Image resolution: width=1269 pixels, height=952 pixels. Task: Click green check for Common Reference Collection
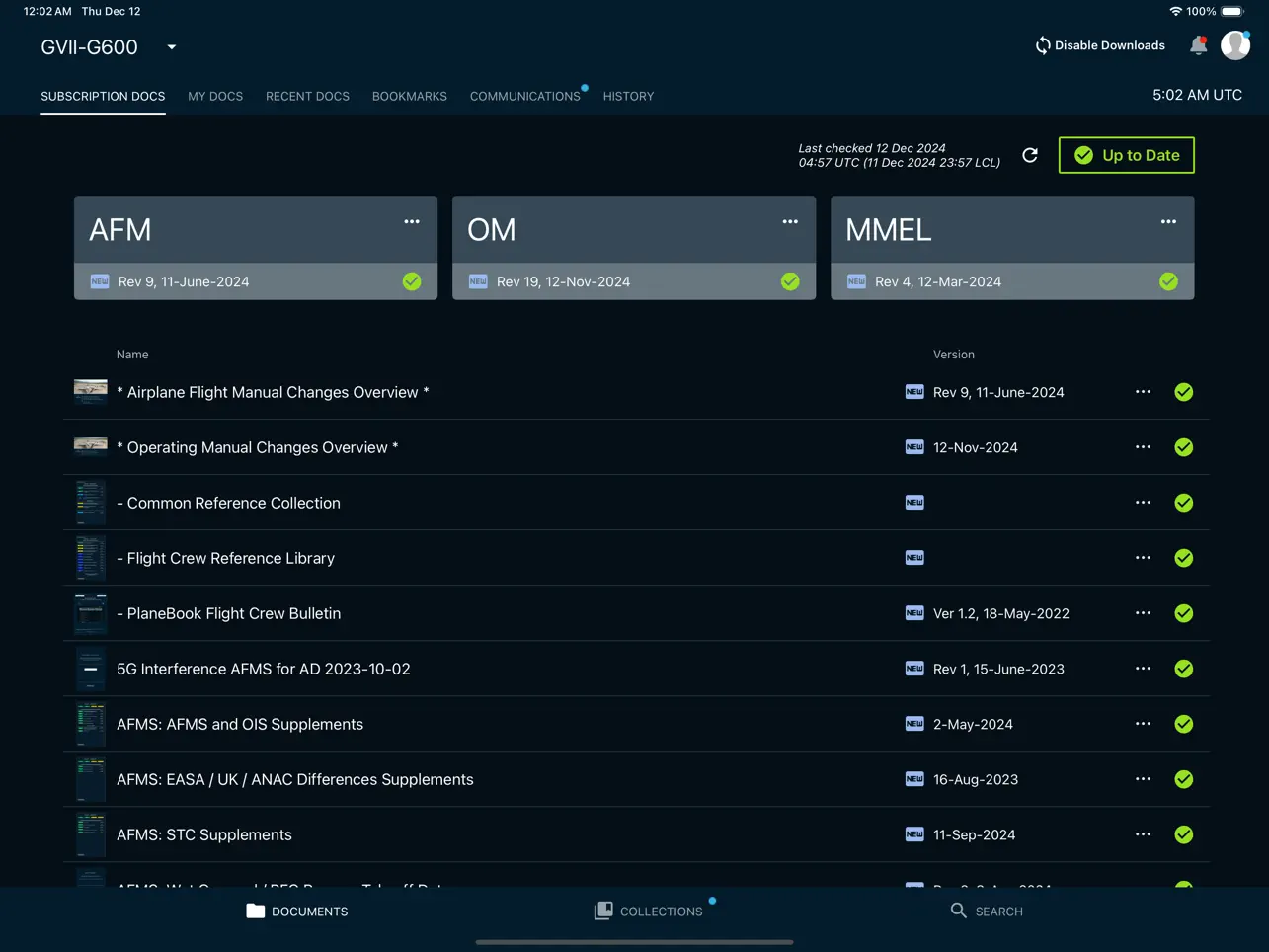(x=1184, y=503)
